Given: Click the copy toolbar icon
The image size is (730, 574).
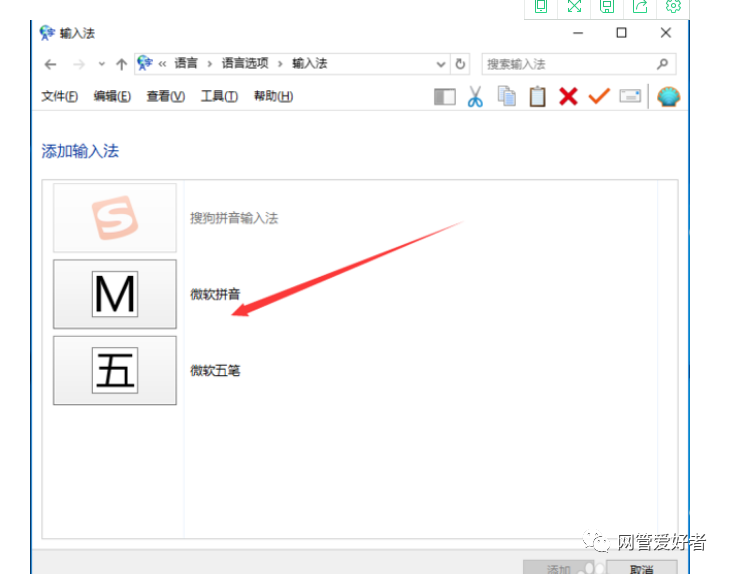Looking at the screenshot, I should (507, 96).
